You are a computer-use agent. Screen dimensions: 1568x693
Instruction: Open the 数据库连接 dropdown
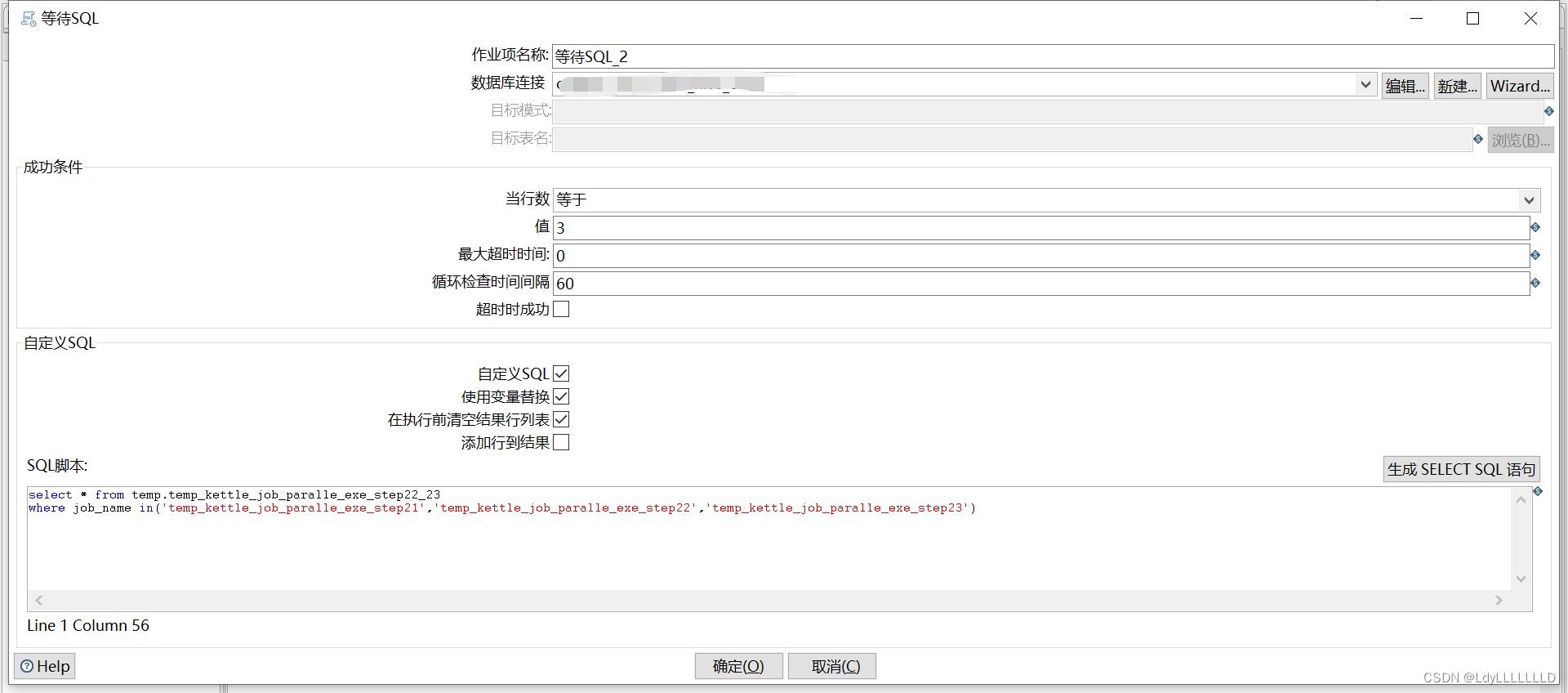click(1365, 84)
